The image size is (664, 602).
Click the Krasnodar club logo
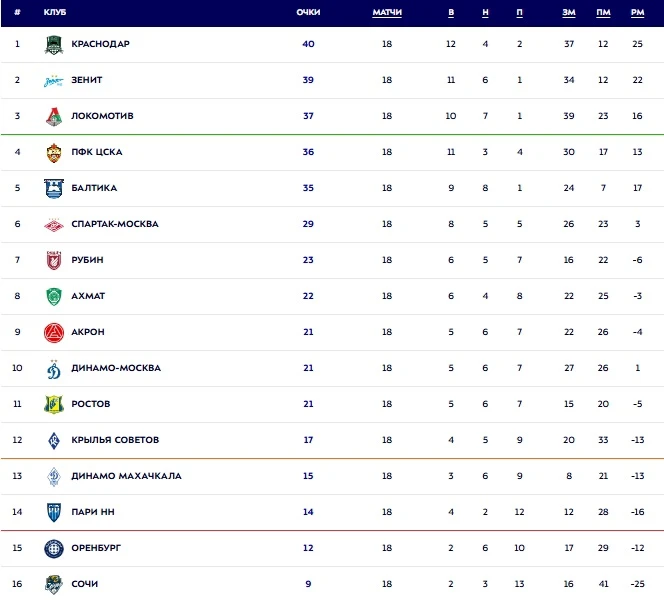[53, 44]
